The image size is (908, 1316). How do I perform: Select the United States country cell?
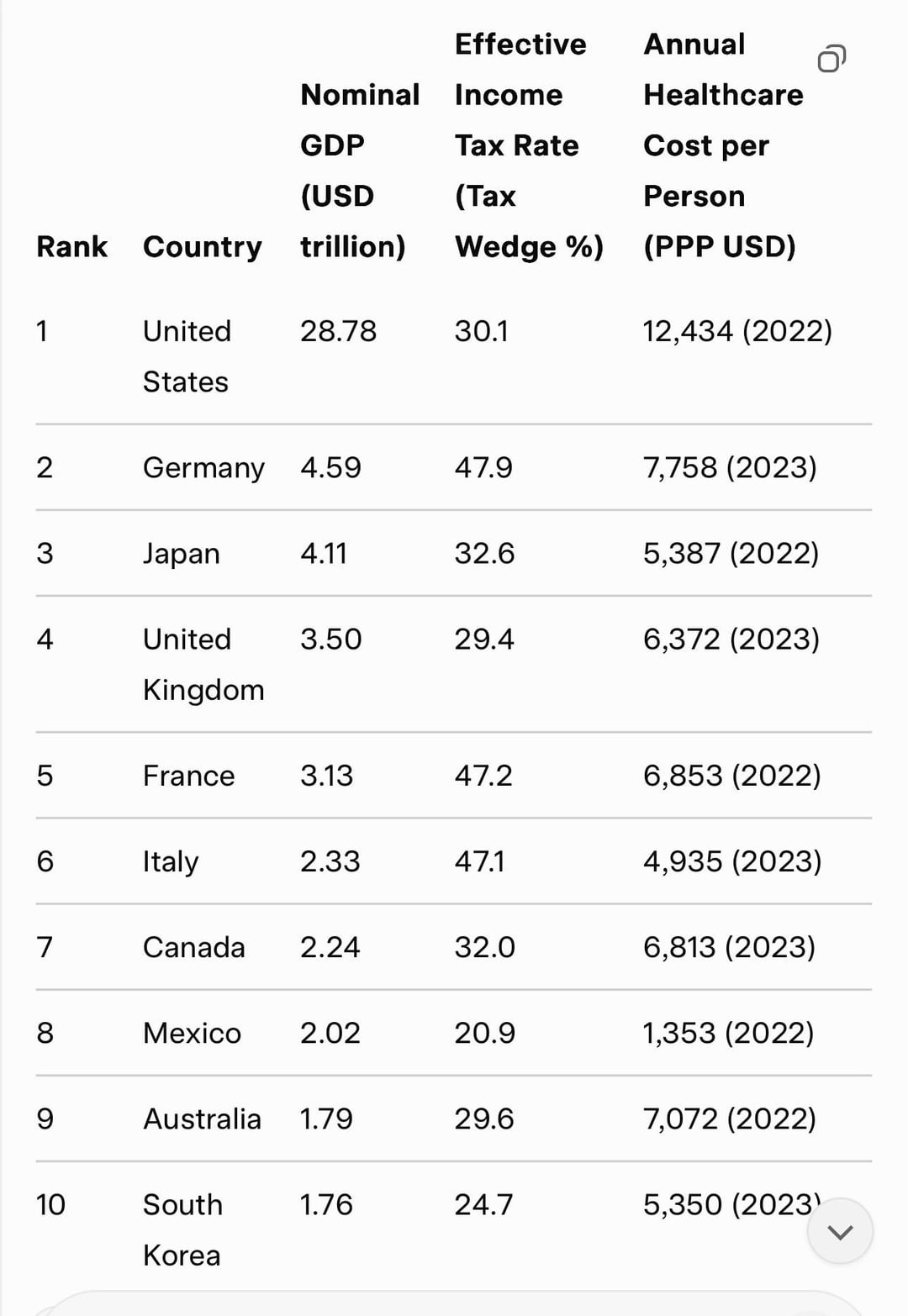187,356
